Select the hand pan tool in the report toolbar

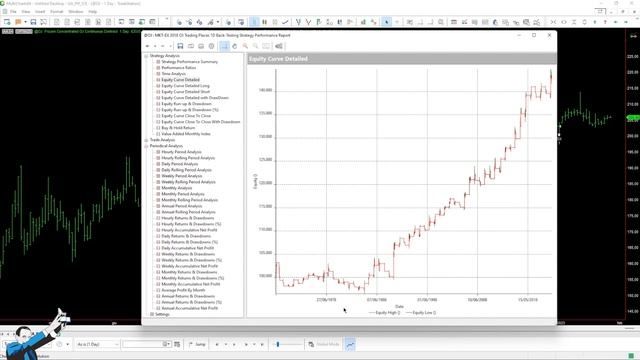click(234, 46)
